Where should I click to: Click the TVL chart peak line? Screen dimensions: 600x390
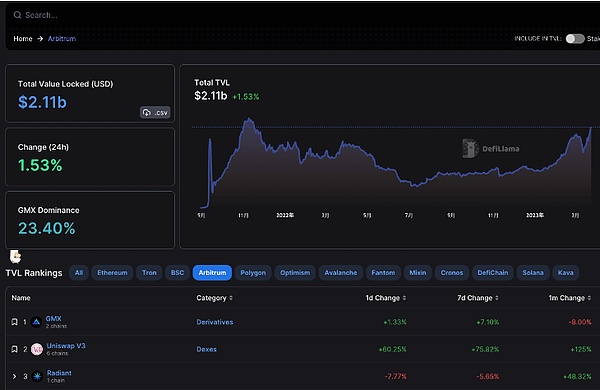click(x=249, y=119)
